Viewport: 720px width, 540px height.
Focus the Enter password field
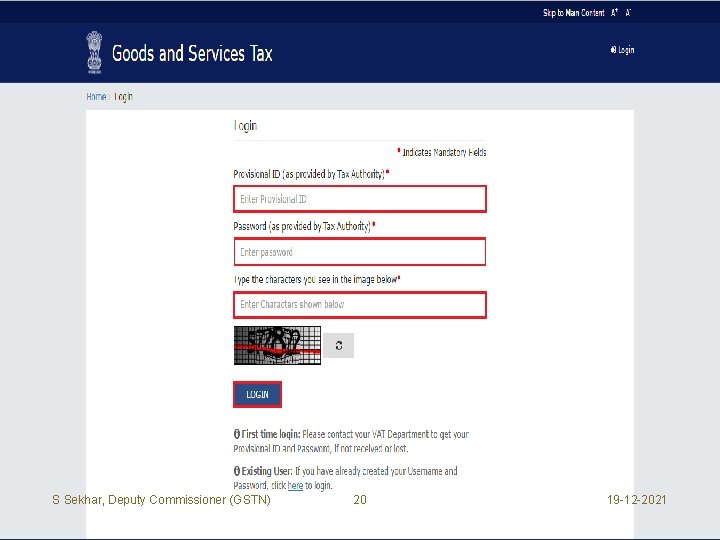(360, 252)
